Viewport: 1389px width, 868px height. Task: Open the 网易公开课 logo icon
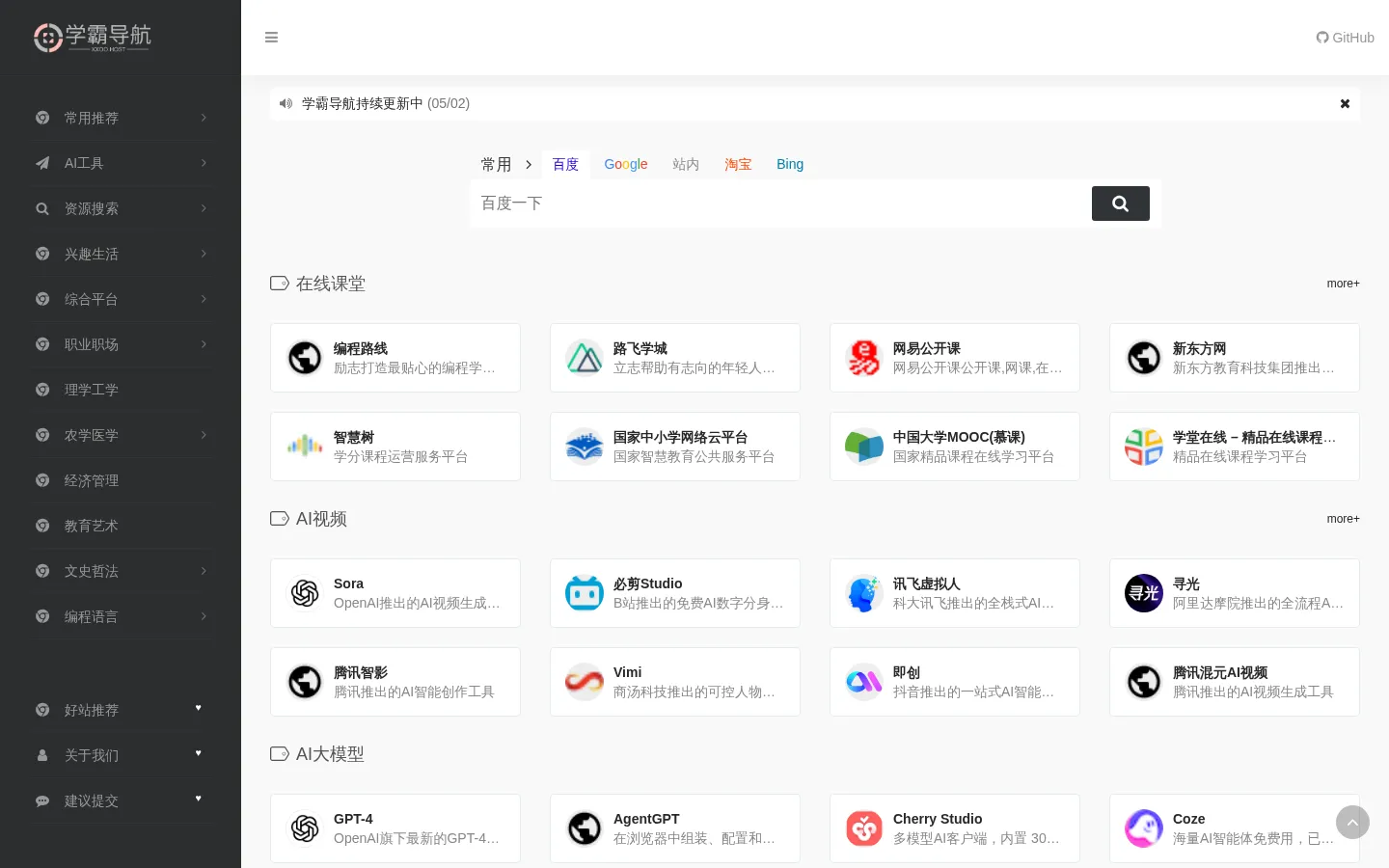pyautogui.click(x=864, y=358)
